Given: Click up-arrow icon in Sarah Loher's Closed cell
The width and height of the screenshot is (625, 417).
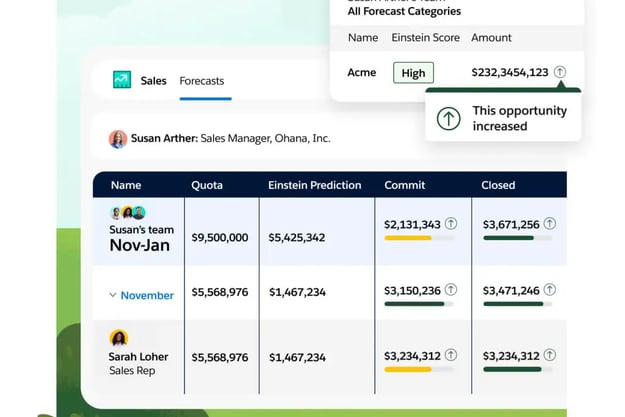Looking at the screenshot, I should 550,355.
